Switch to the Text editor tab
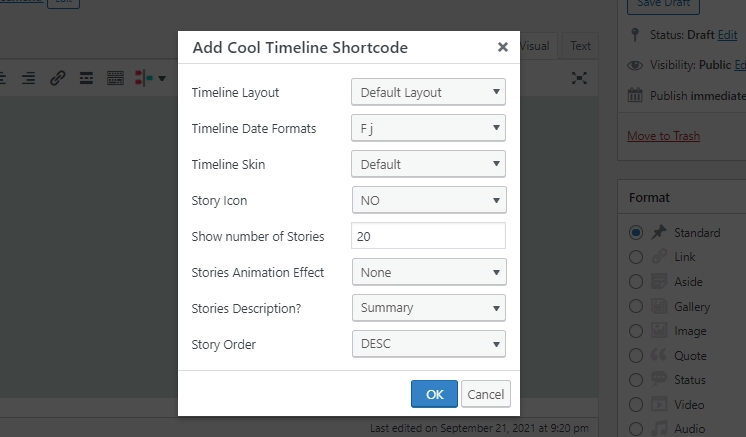This screenshot has width=746, height=437. [x=580, y=46]
